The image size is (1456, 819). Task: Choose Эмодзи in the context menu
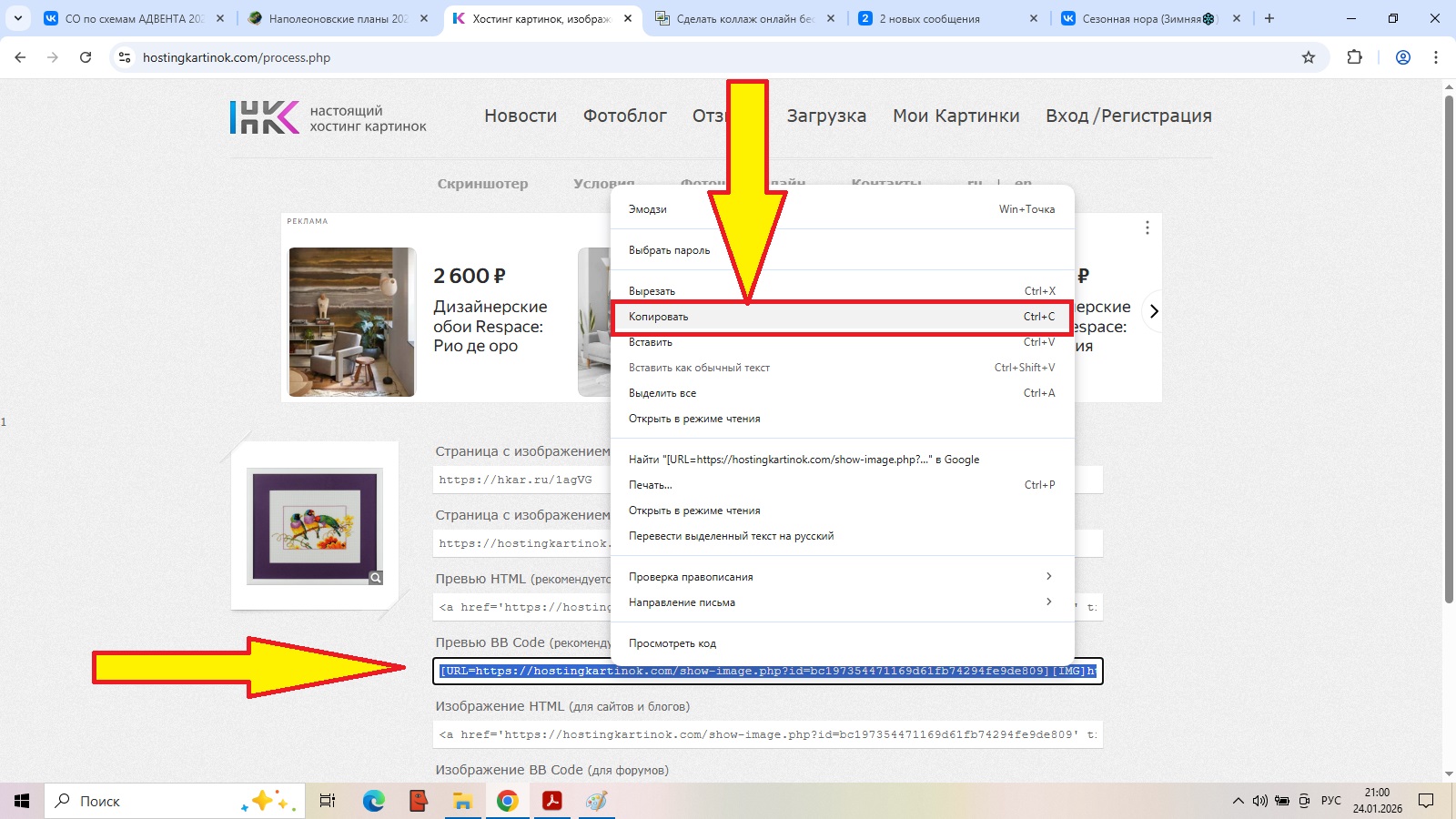pos(842,209)
